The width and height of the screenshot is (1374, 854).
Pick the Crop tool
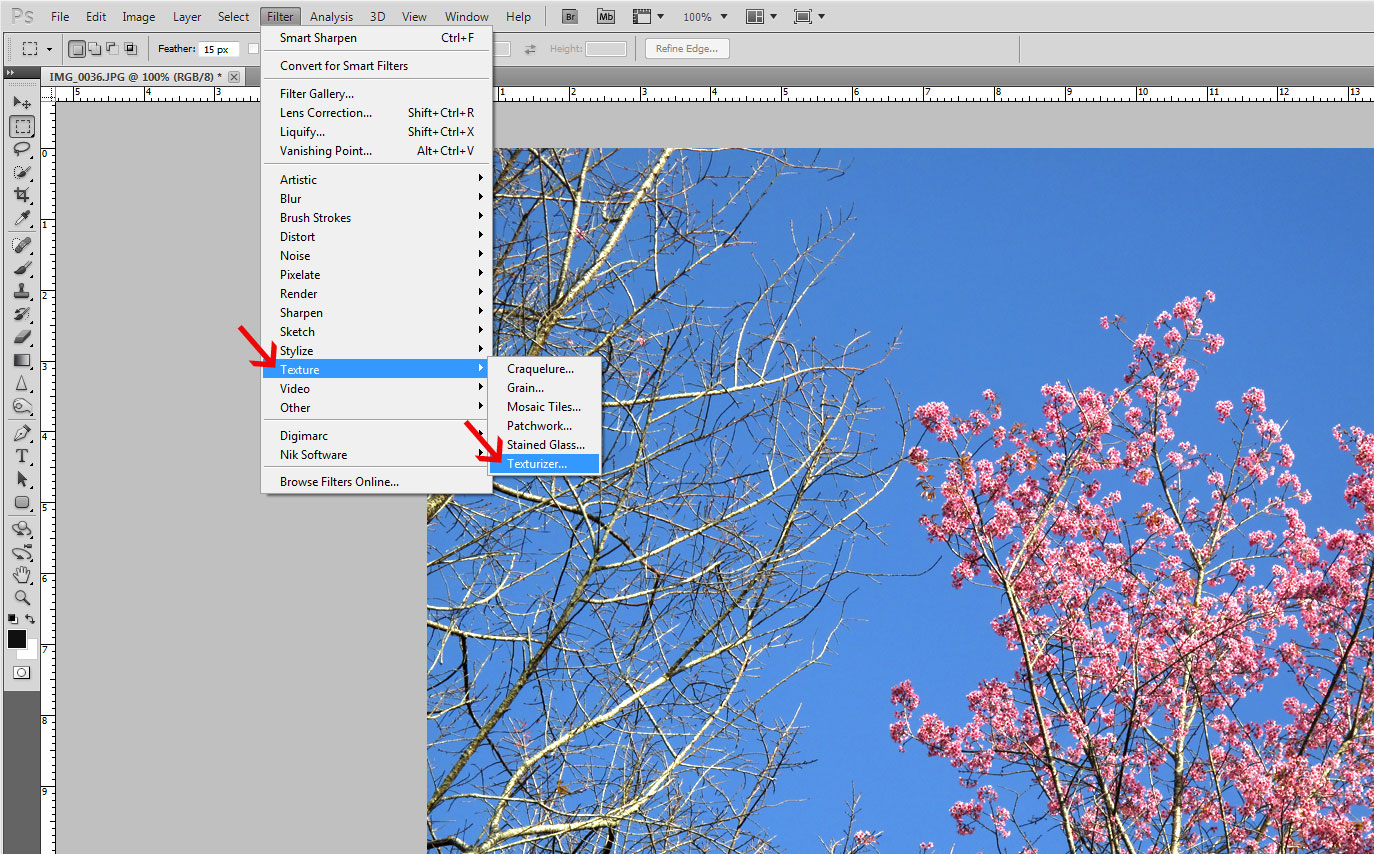click(22, 195)
